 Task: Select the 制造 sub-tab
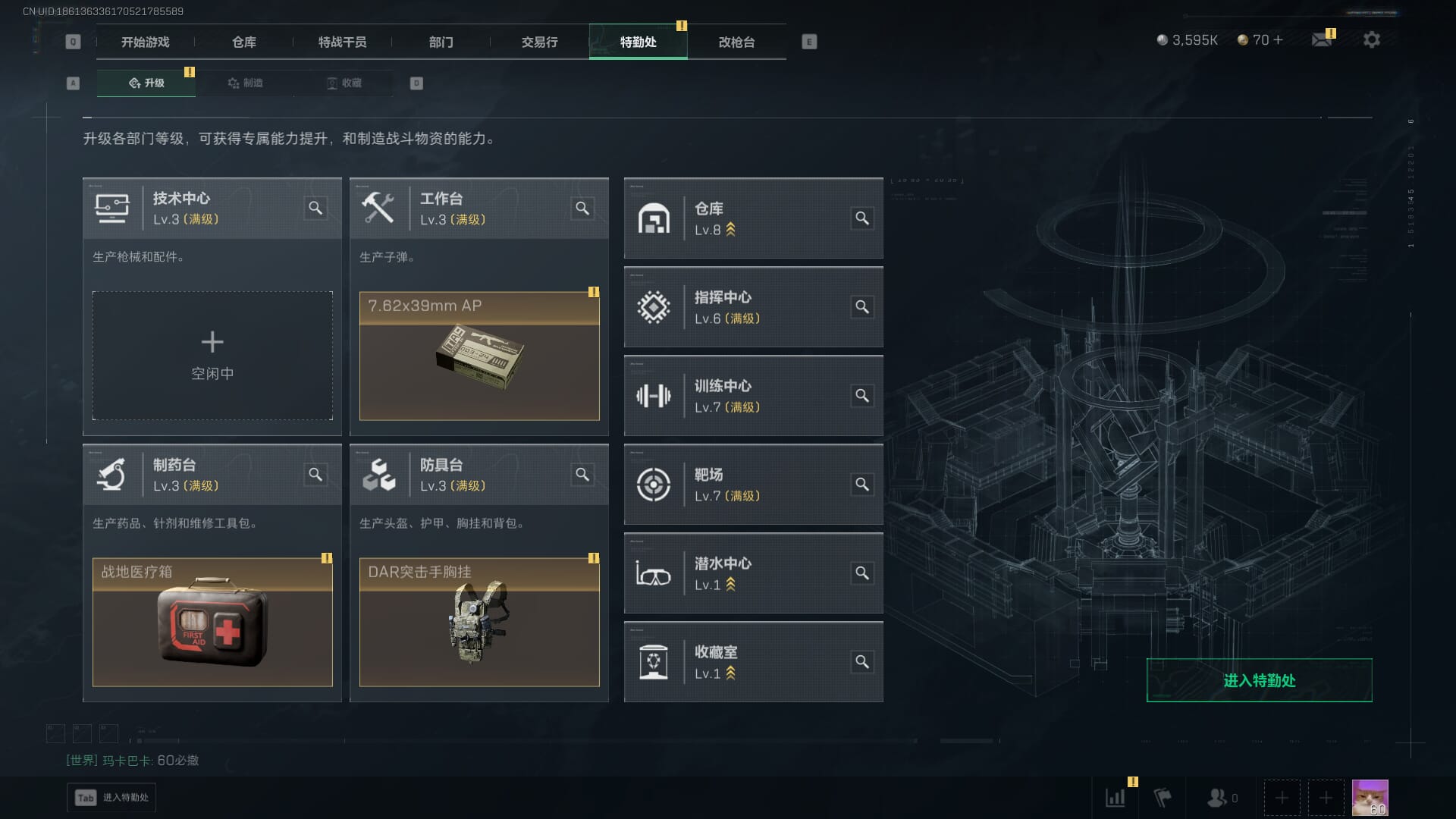[x=245, y=83]
